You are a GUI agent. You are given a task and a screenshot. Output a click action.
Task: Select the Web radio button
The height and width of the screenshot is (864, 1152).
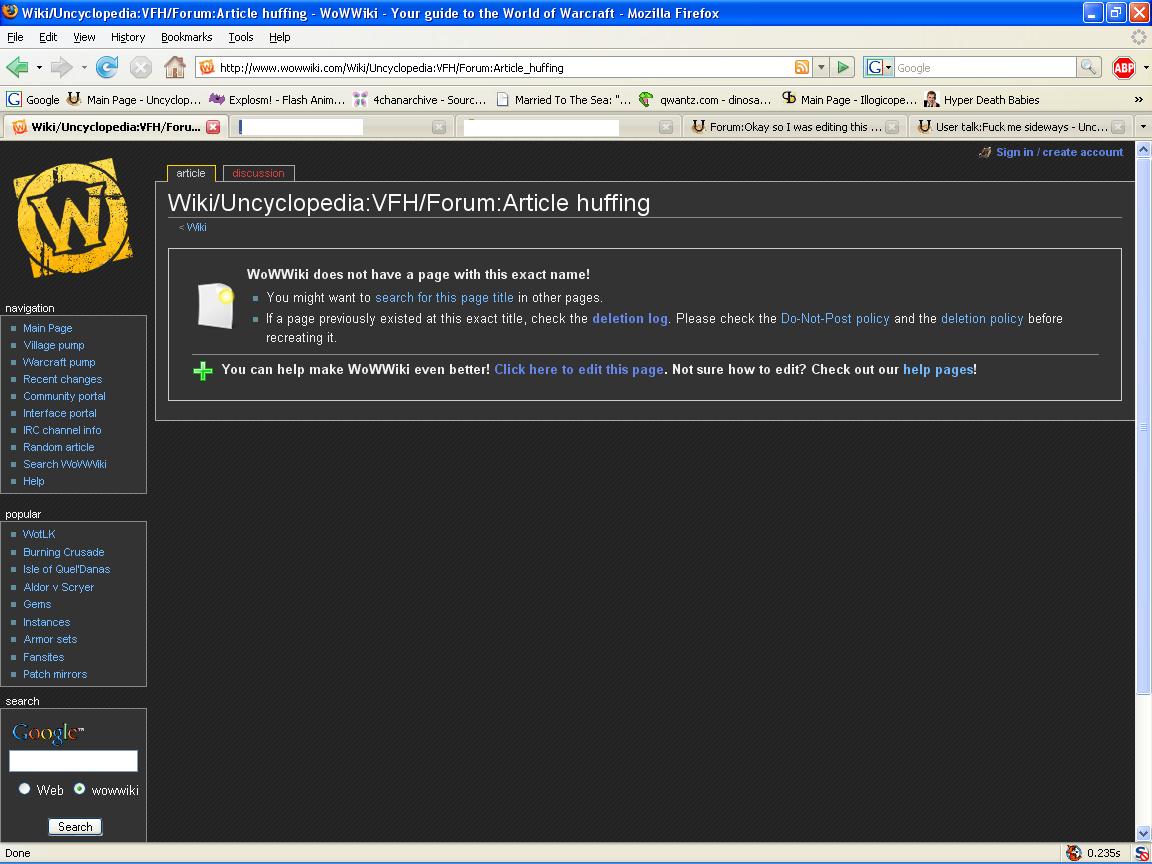coord(25,789)
